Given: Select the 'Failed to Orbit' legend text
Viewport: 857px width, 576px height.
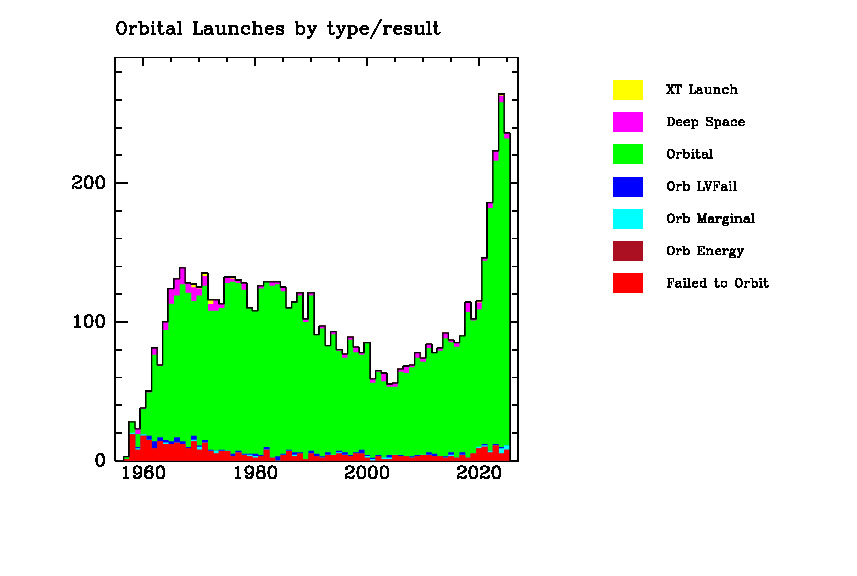Looking at the screenshot, I should coord(717,283).
